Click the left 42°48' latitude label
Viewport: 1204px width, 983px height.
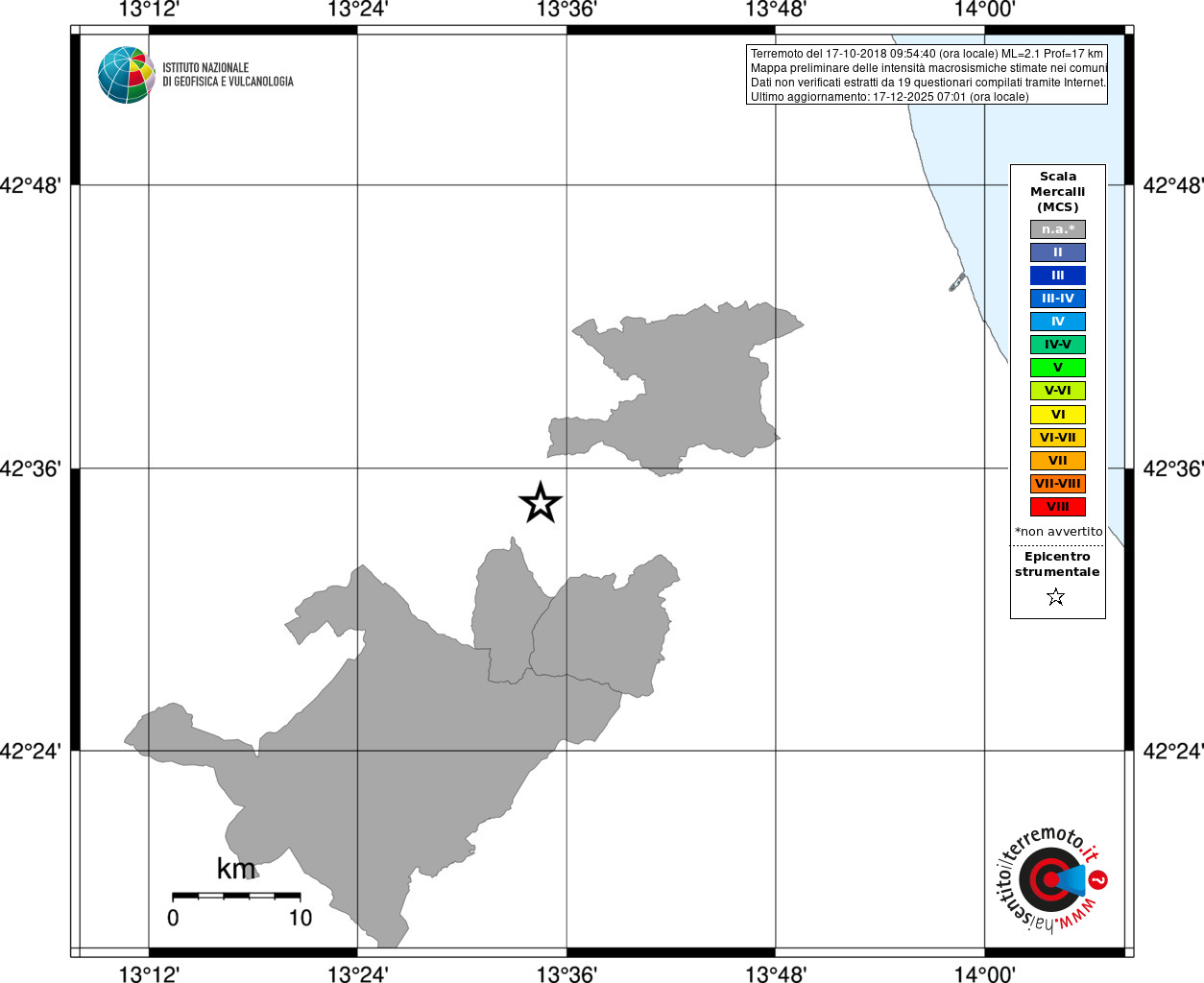tap(31, 185)
